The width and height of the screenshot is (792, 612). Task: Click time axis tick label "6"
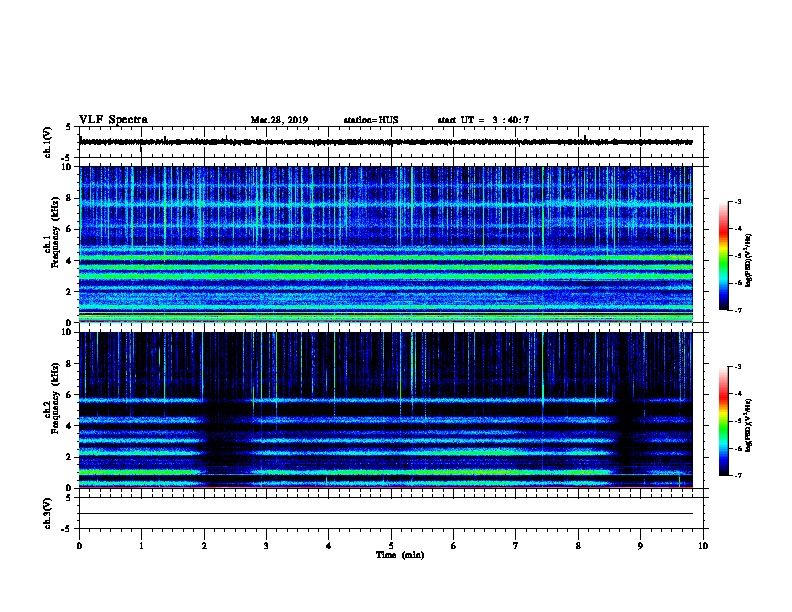453,545
